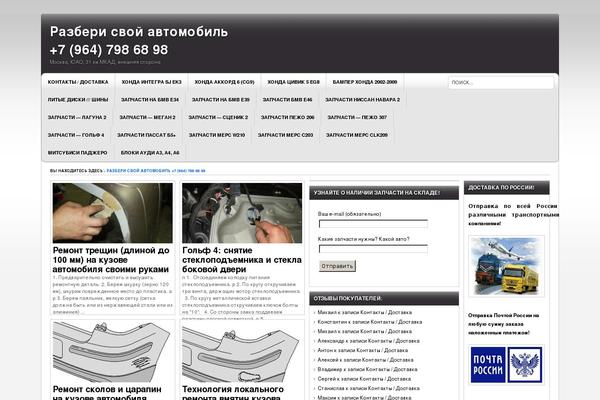The image size is (600, 400).
Task: Open review by Константин
Action: point(370,322)
